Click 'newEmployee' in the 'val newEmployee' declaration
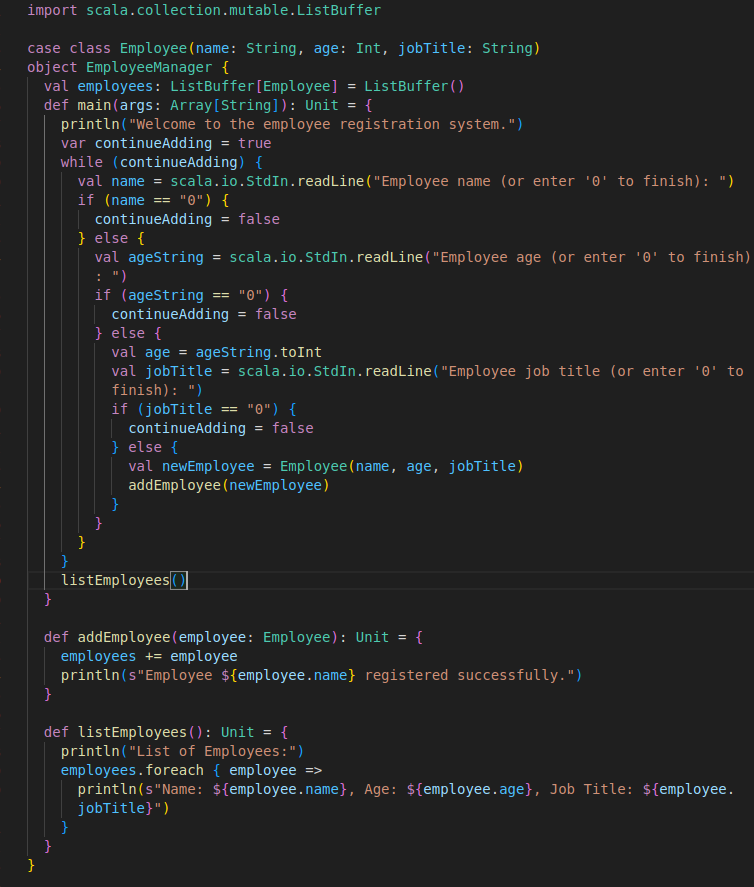 tap(208, 466)
